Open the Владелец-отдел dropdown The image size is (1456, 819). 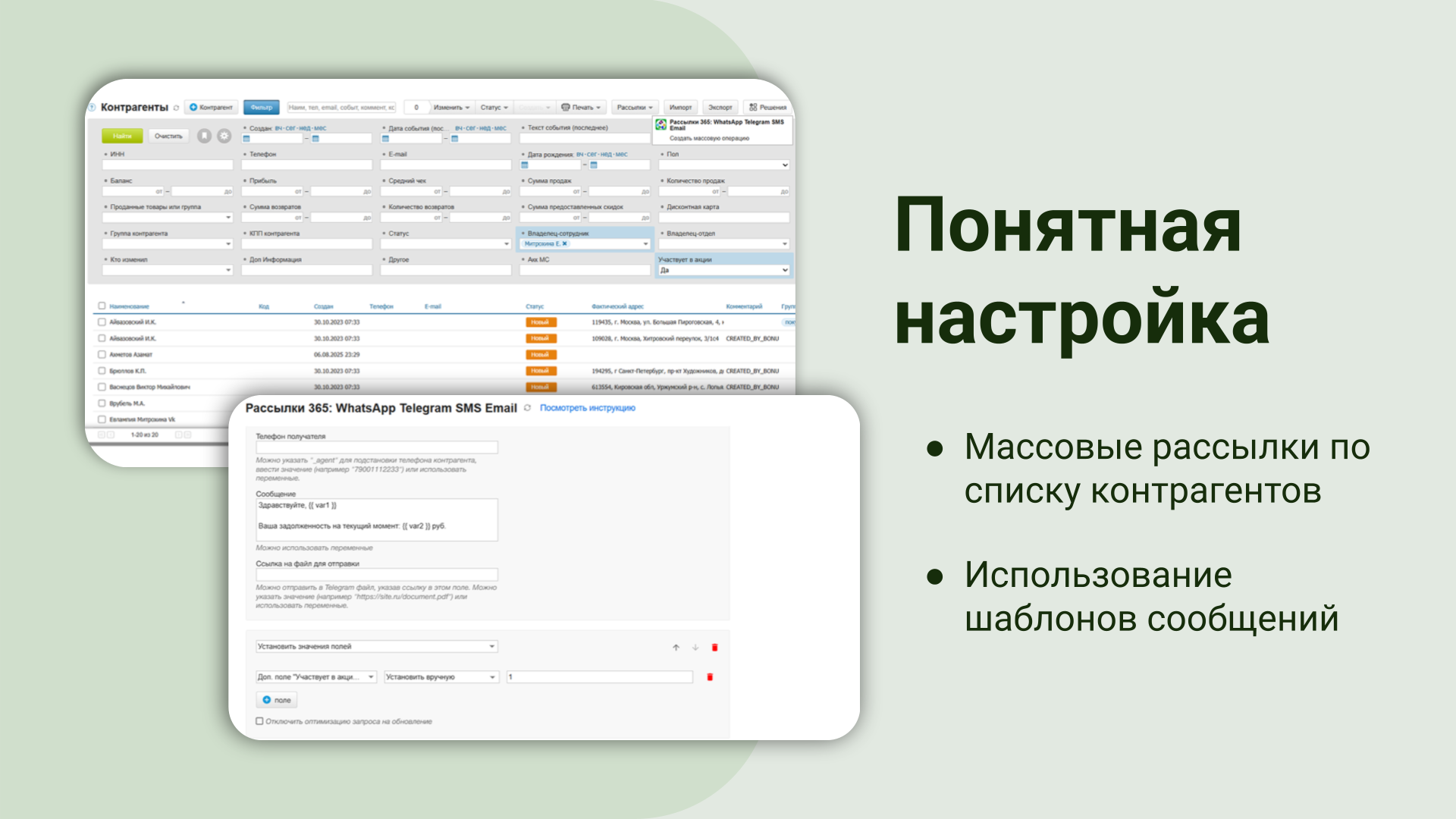(x=724, y=244)
